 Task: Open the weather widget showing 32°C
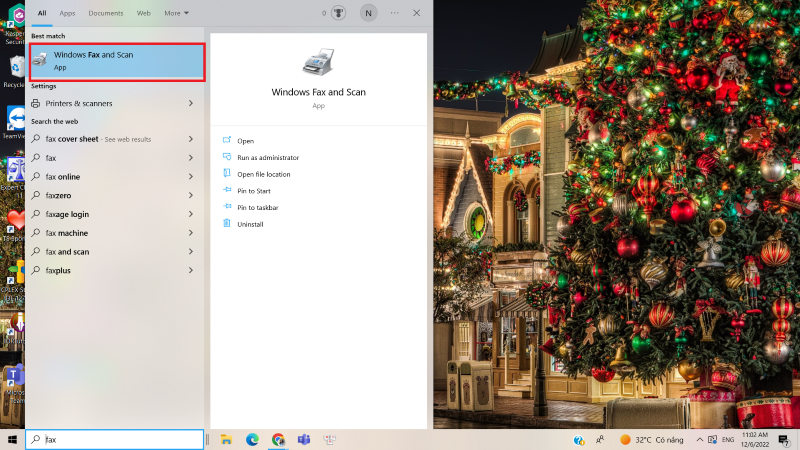(652, 439)
